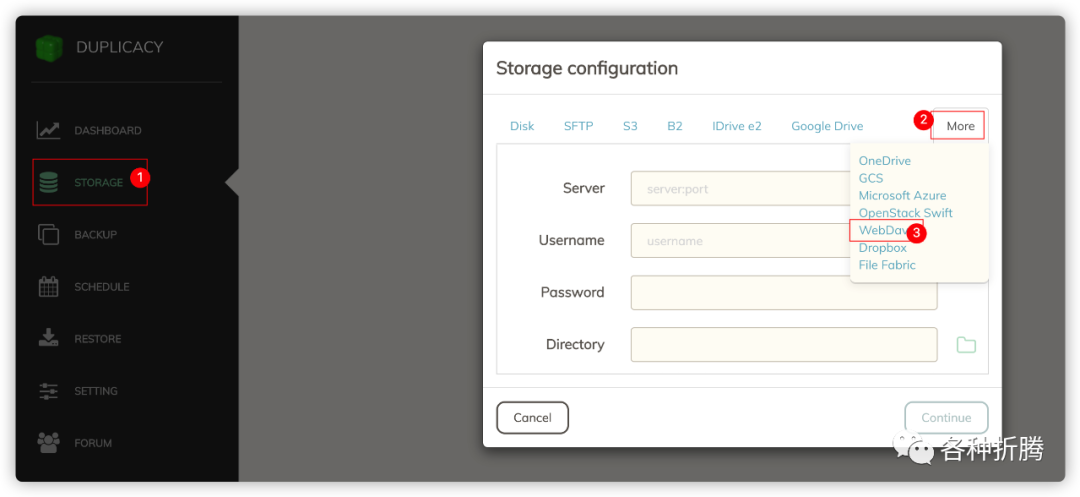Choose OneDrive from the More list

884,161
